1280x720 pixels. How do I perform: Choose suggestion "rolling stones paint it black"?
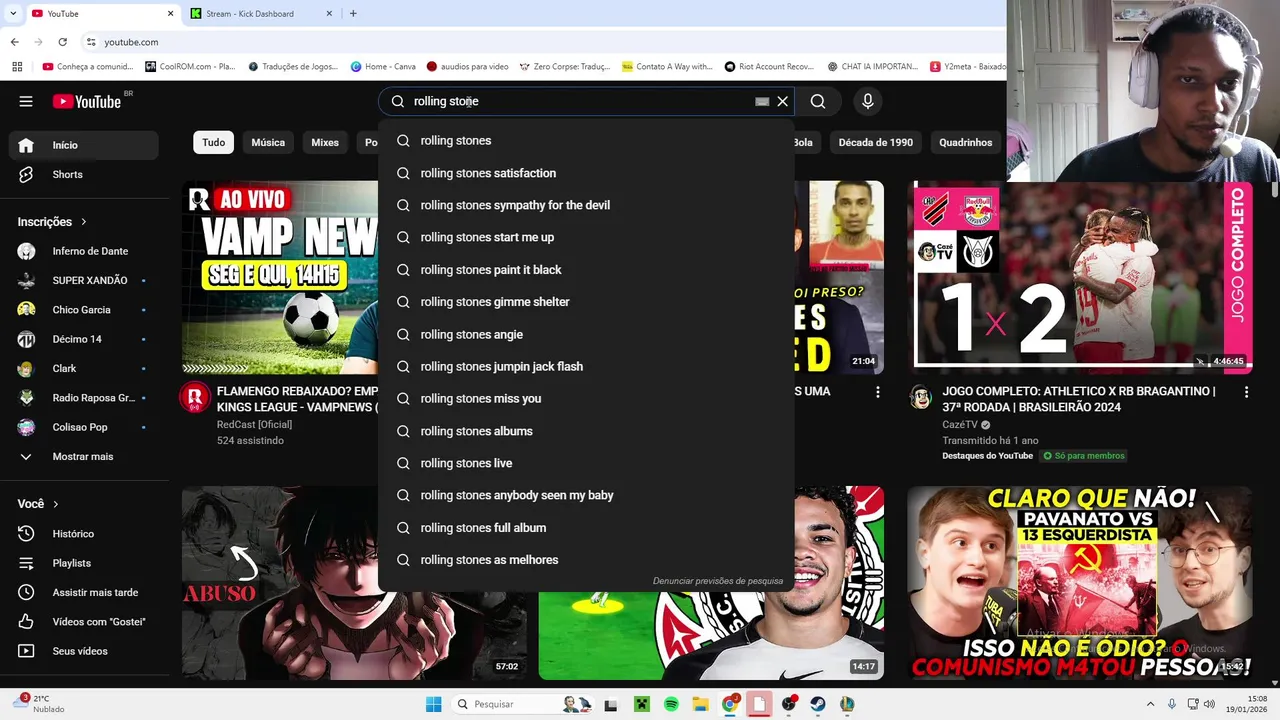(x=586, y=270)
